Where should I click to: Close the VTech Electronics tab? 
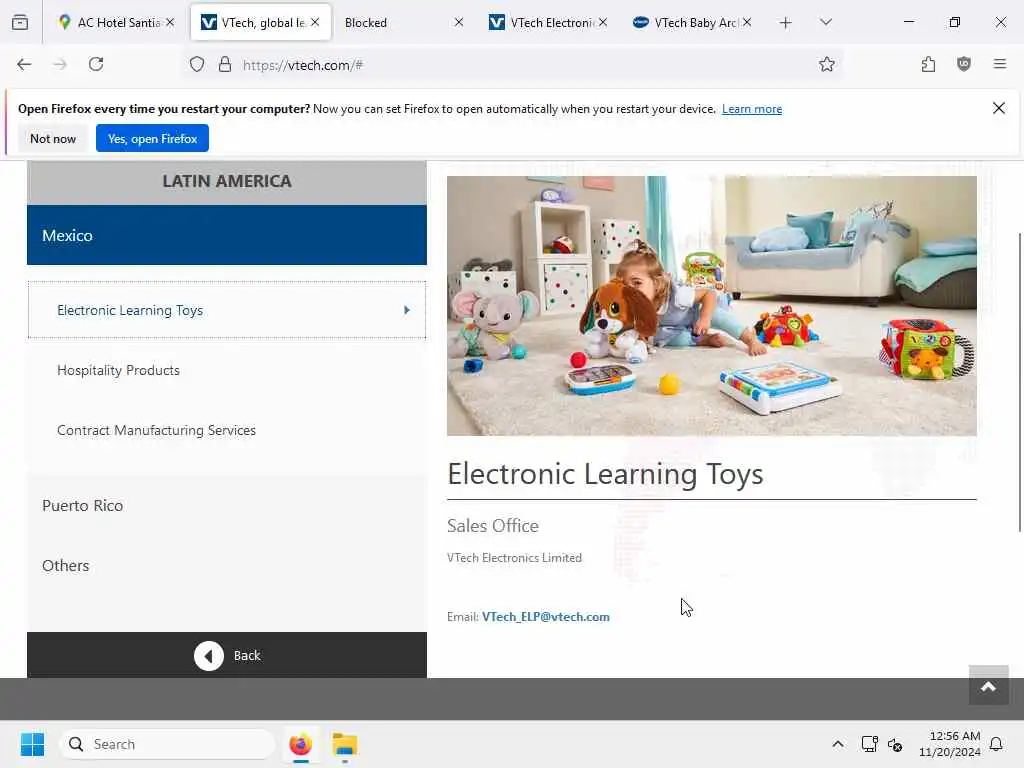tap(603, 22)
